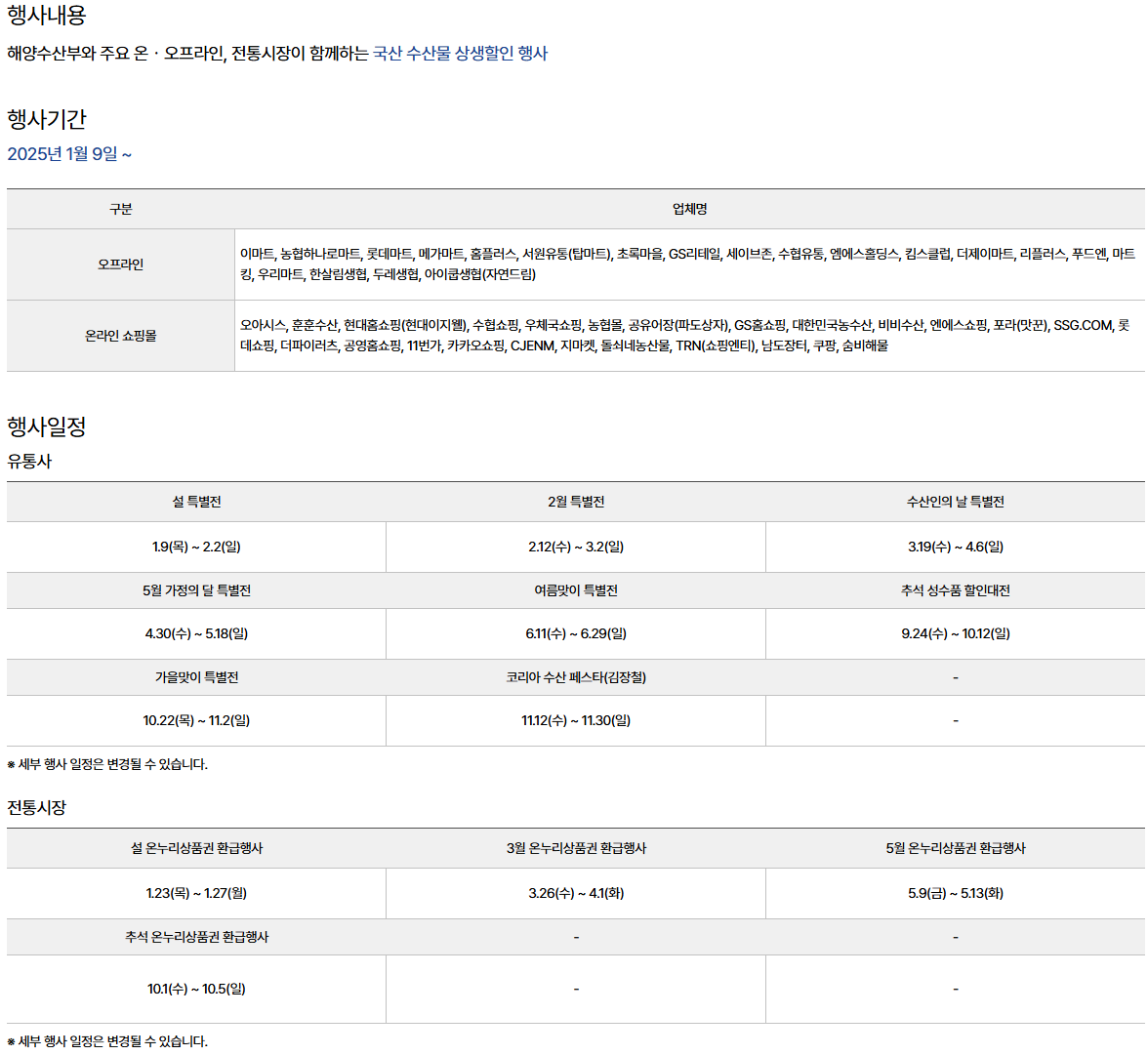The height and width of the screenshot is (1055, 1148).
Task: Click the 5월 가정의 달 특별전 cell
Action: tap(196, 590)
